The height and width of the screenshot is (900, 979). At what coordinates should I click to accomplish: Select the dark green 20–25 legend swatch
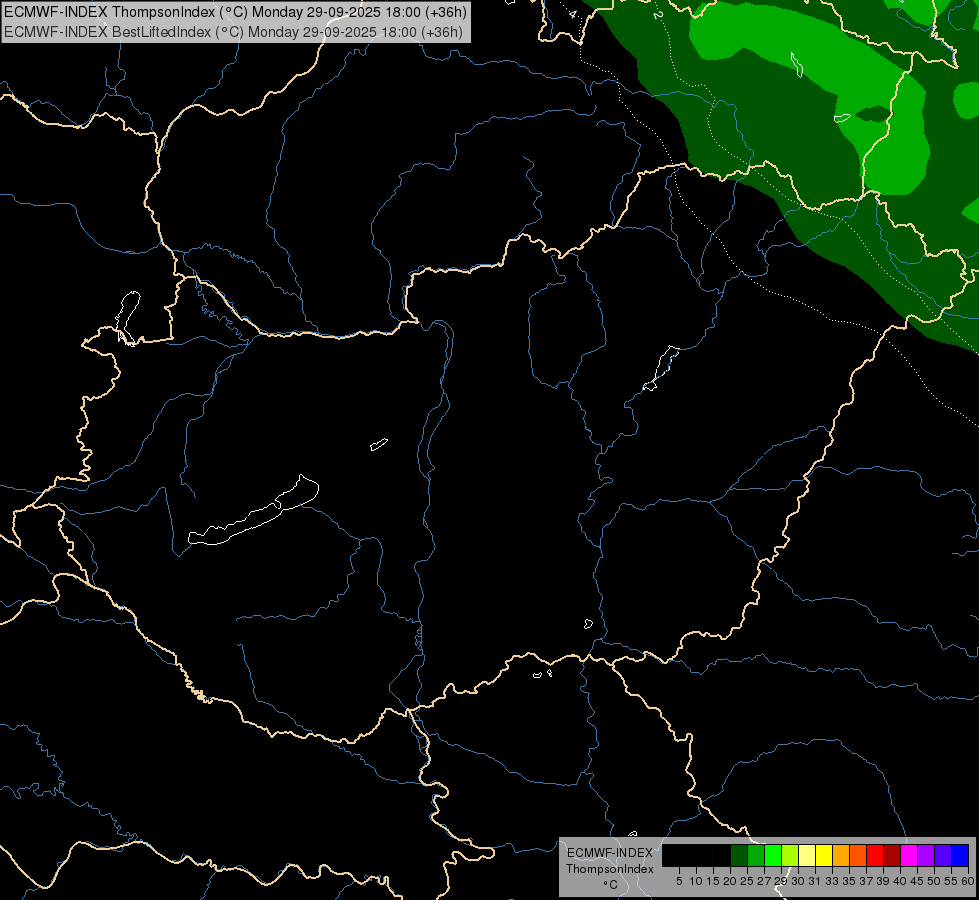[x=738, y=856]
